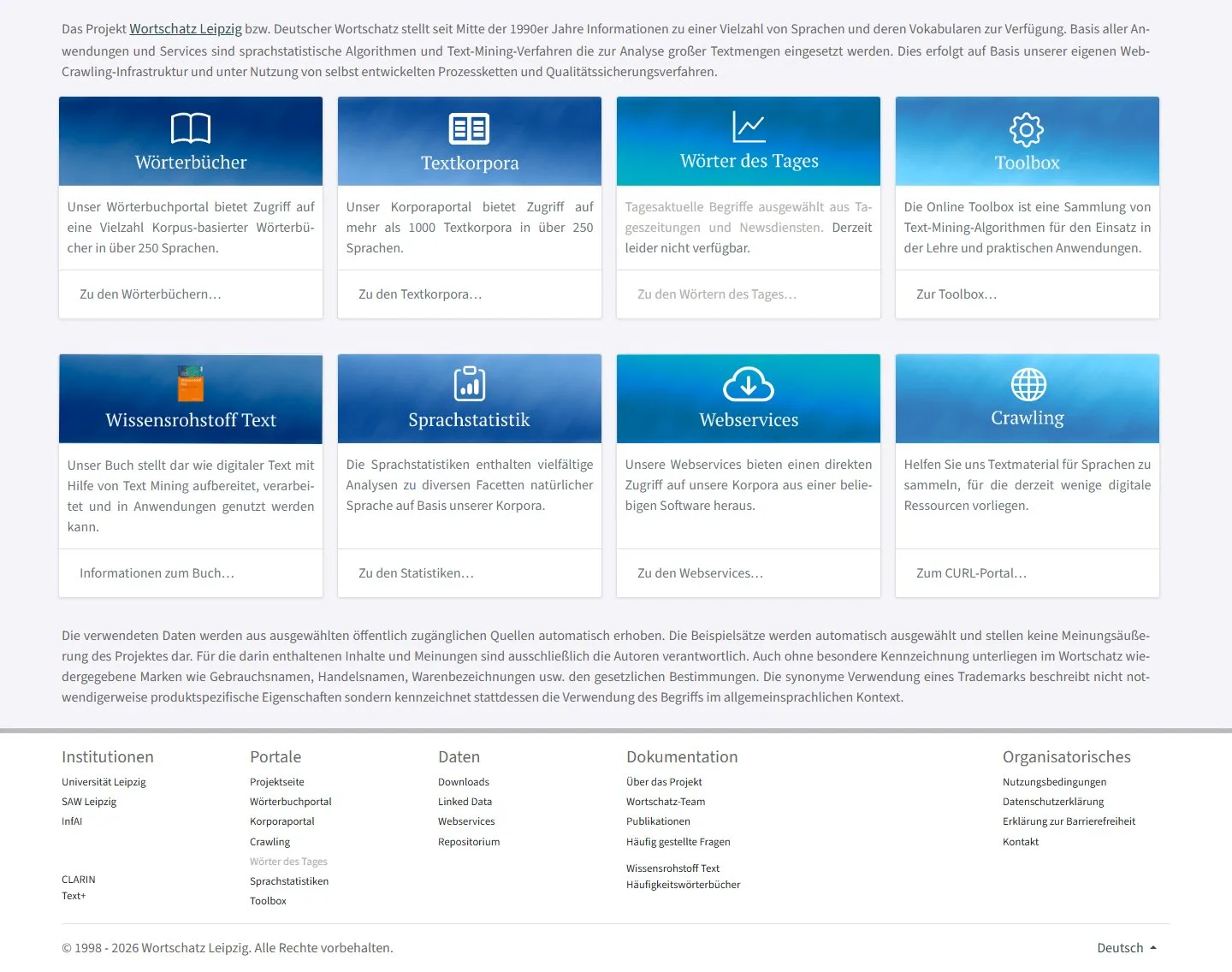Go to Wörterbuchportal in footer
Viewport: 1232px width, 972px height.
coord(291,802)
